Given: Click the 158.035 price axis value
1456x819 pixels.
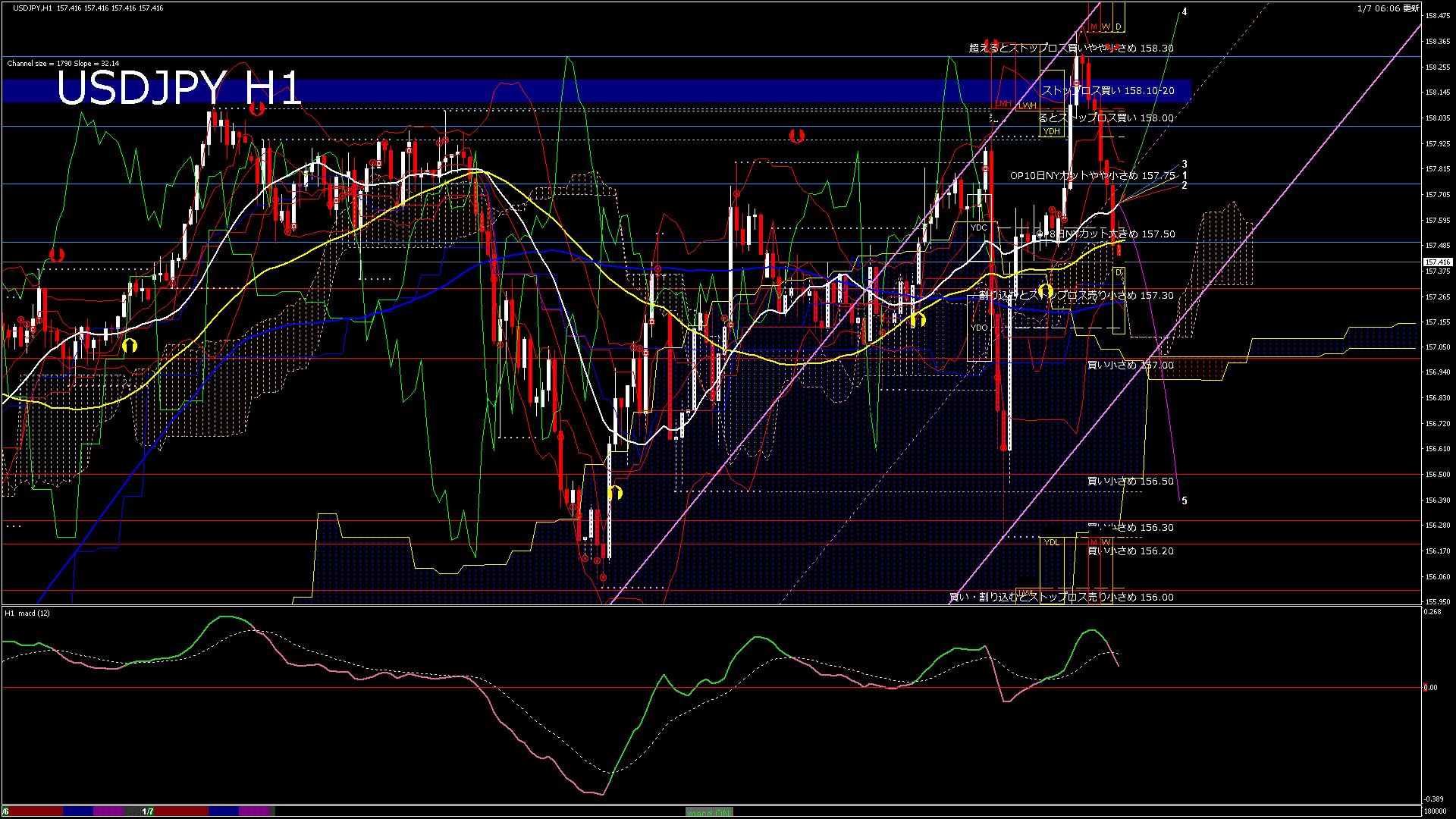Looking at the screenshot, I should pos(1438,118).
